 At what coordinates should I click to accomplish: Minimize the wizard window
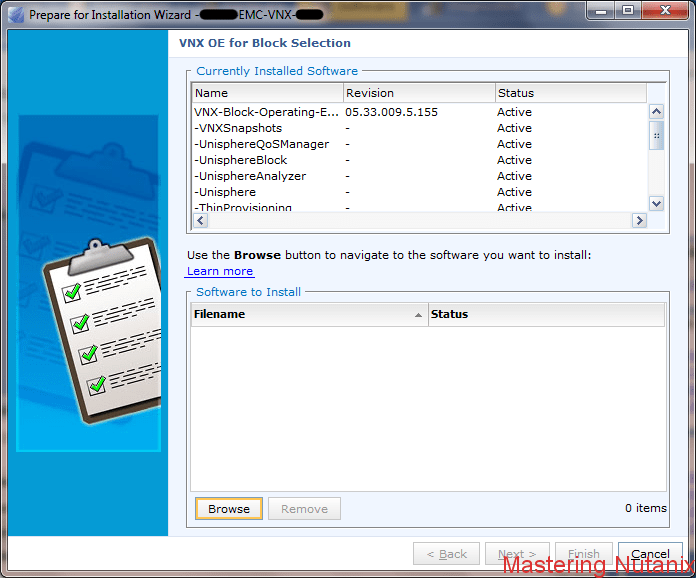[x=601, y=11]
